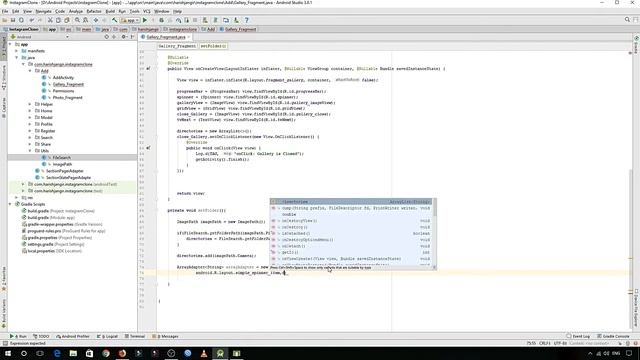
Task: Expand the Profile package
Action: (30, 124)
